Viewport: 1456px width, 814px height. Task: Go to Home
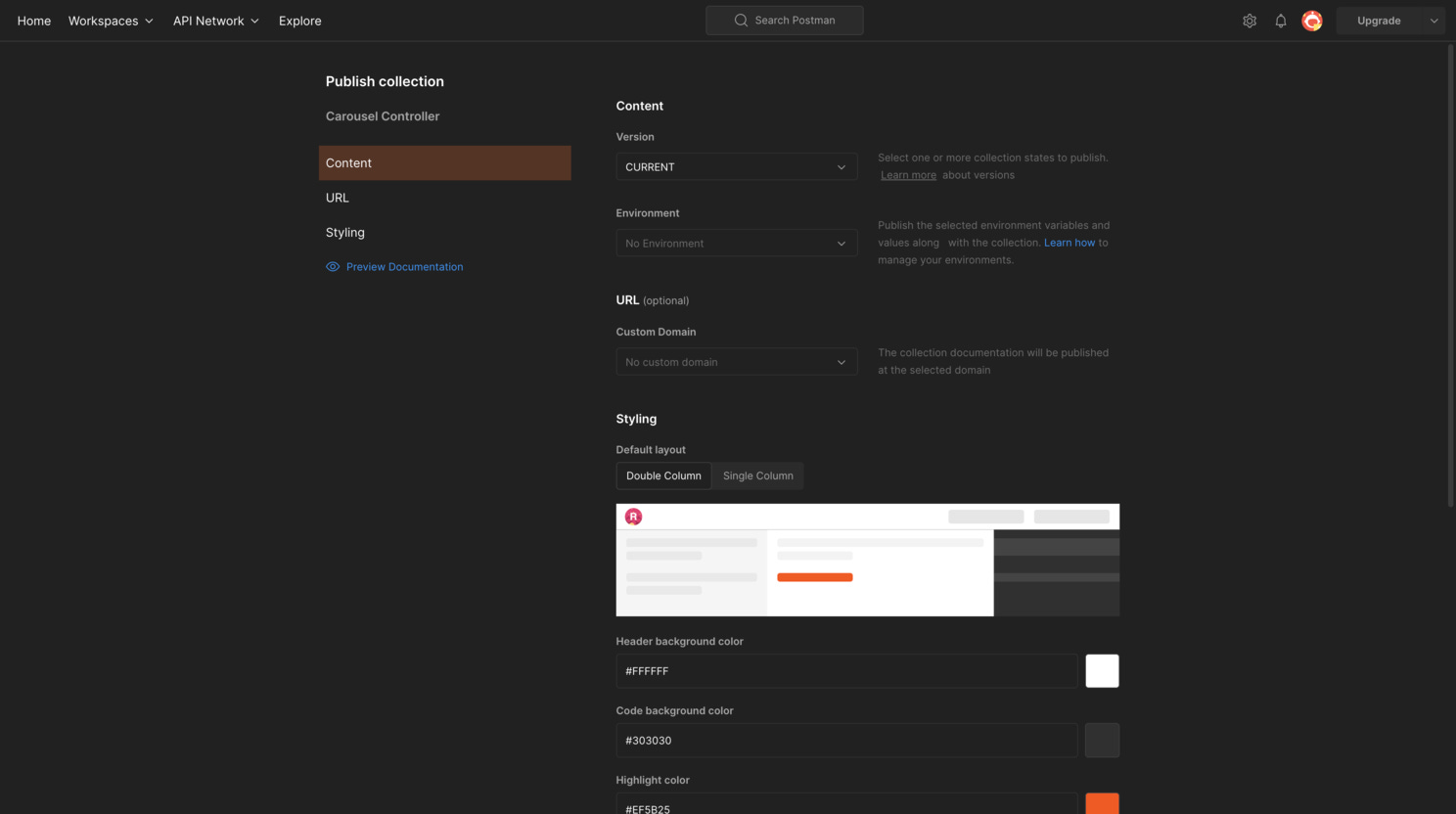click(34, 21)
